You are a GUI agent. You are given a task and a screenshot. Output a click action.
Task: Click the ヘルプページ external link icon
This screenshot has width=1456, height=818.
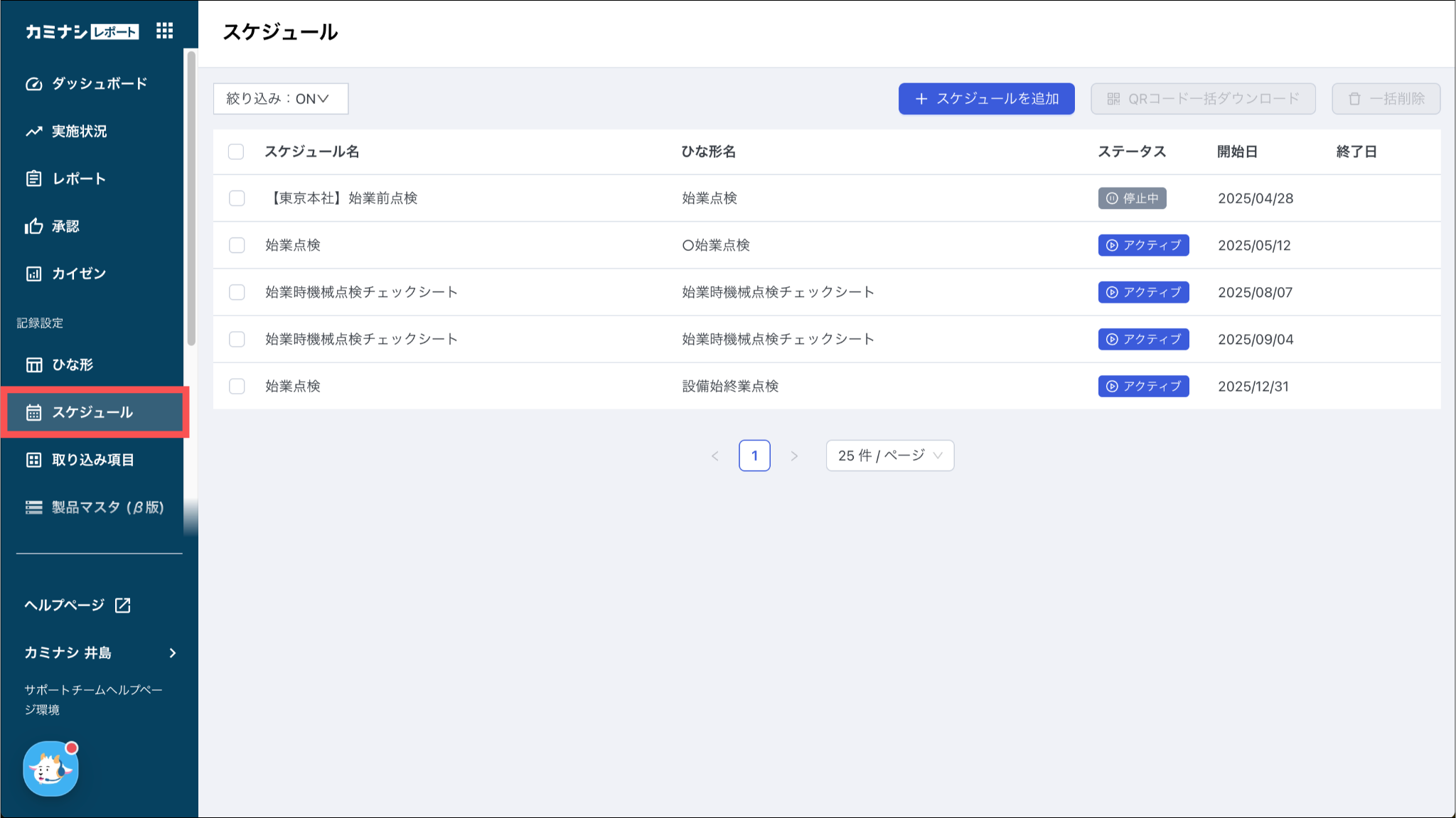click(123, 605)
